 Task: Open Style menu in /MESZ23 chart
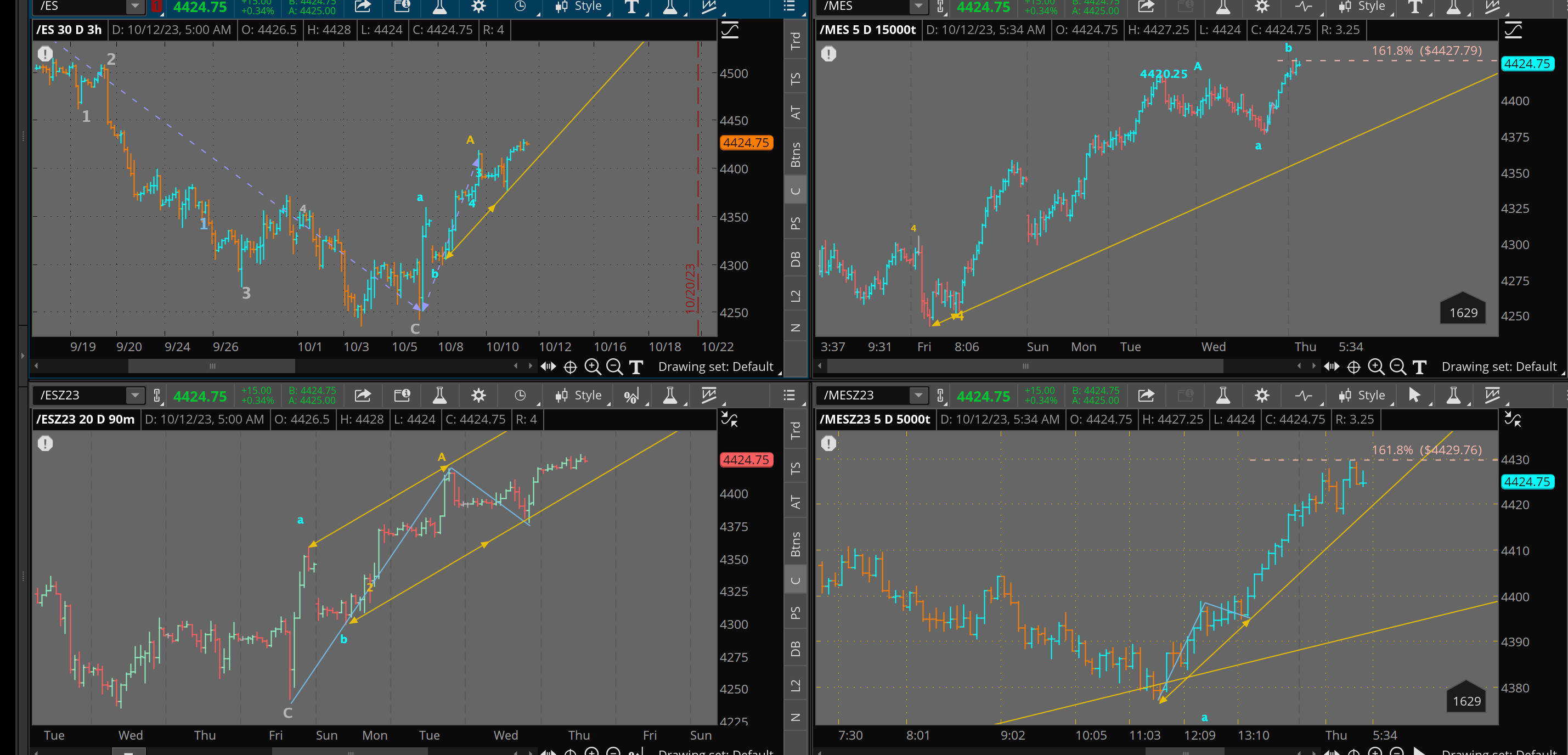pos(1362,396)
